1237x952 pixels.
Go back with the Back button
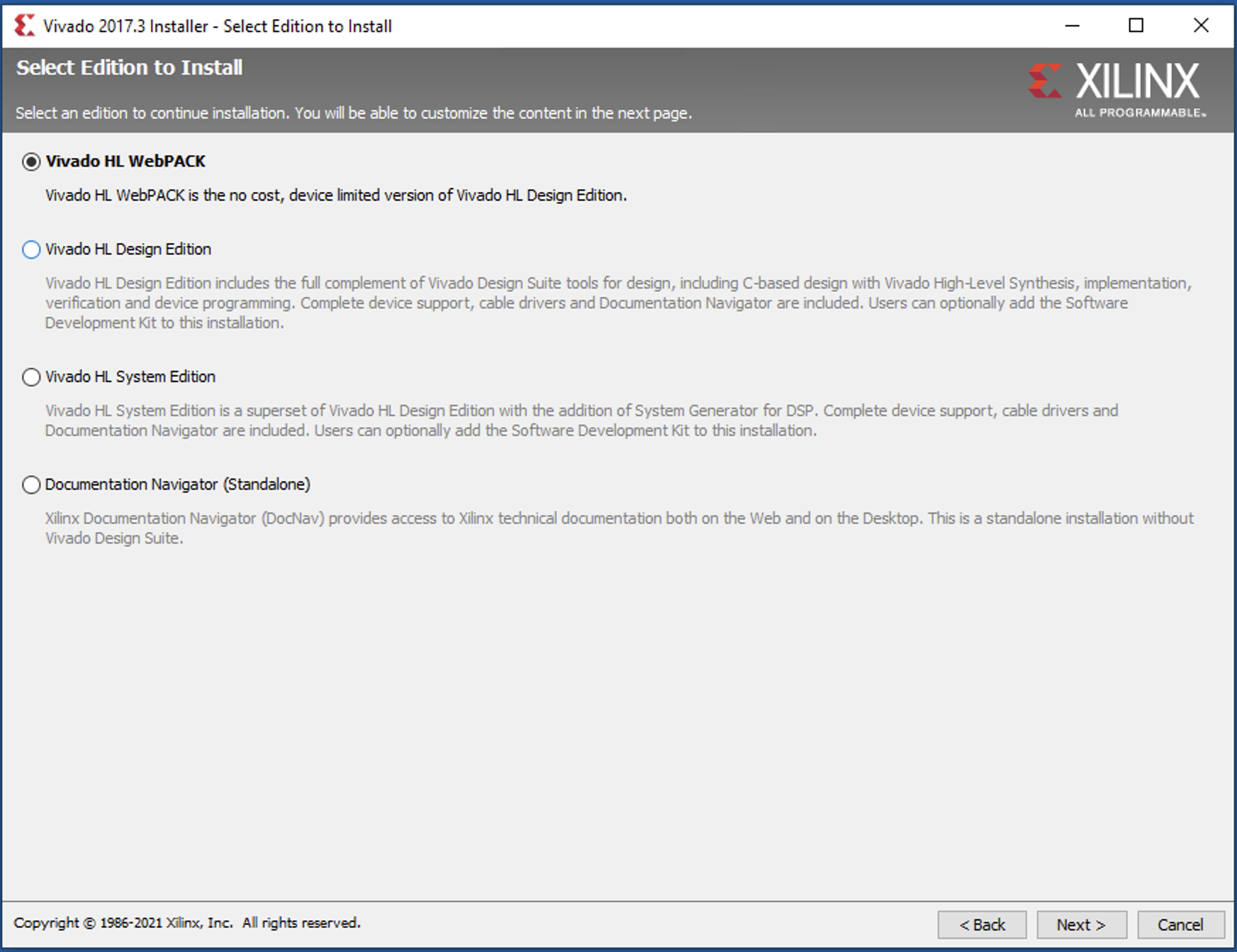click(982, 924)
